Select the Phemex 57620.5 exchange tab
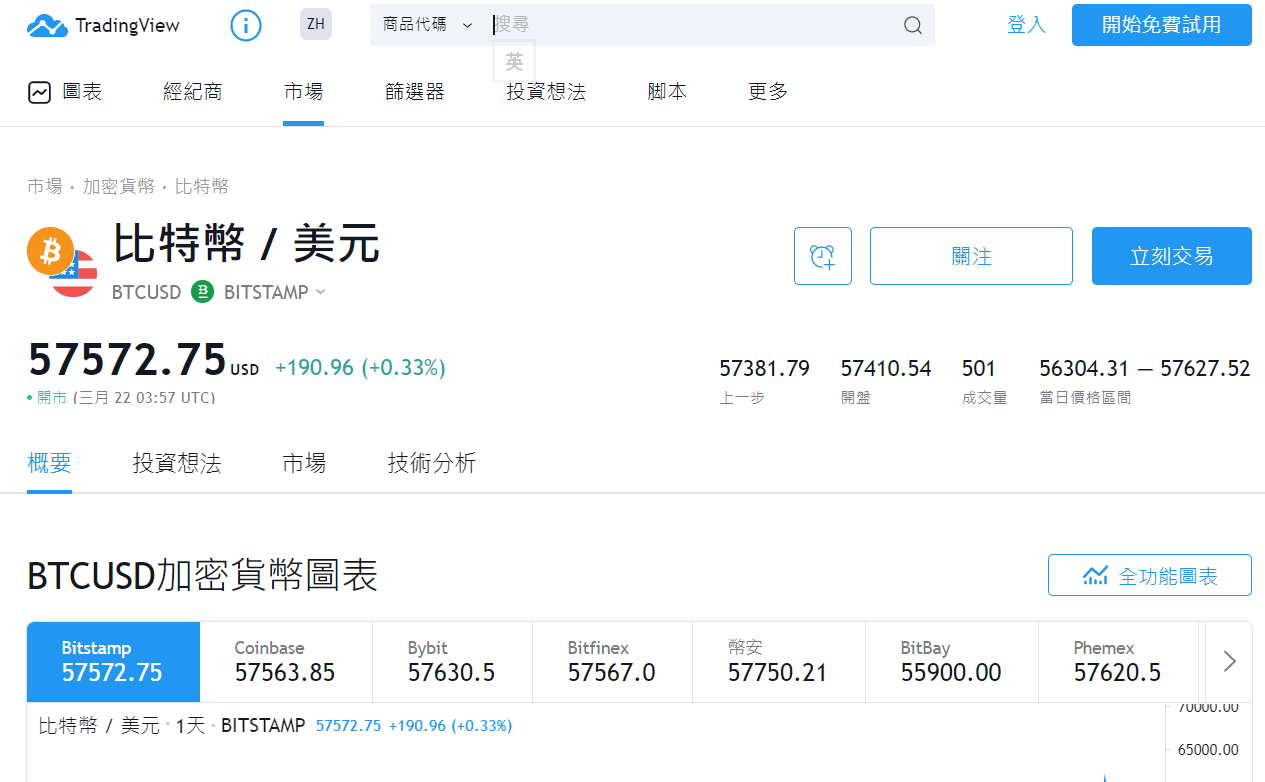The height and width of the screenshot is (782, 1265). point(1118,662)
